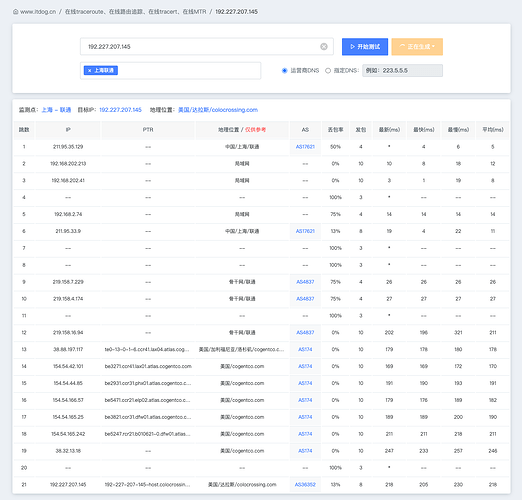Screen dimensions: 522x500
Task: Click IP cell 219.158.7.229 in hop 9
Action: [x=68, y=282]
